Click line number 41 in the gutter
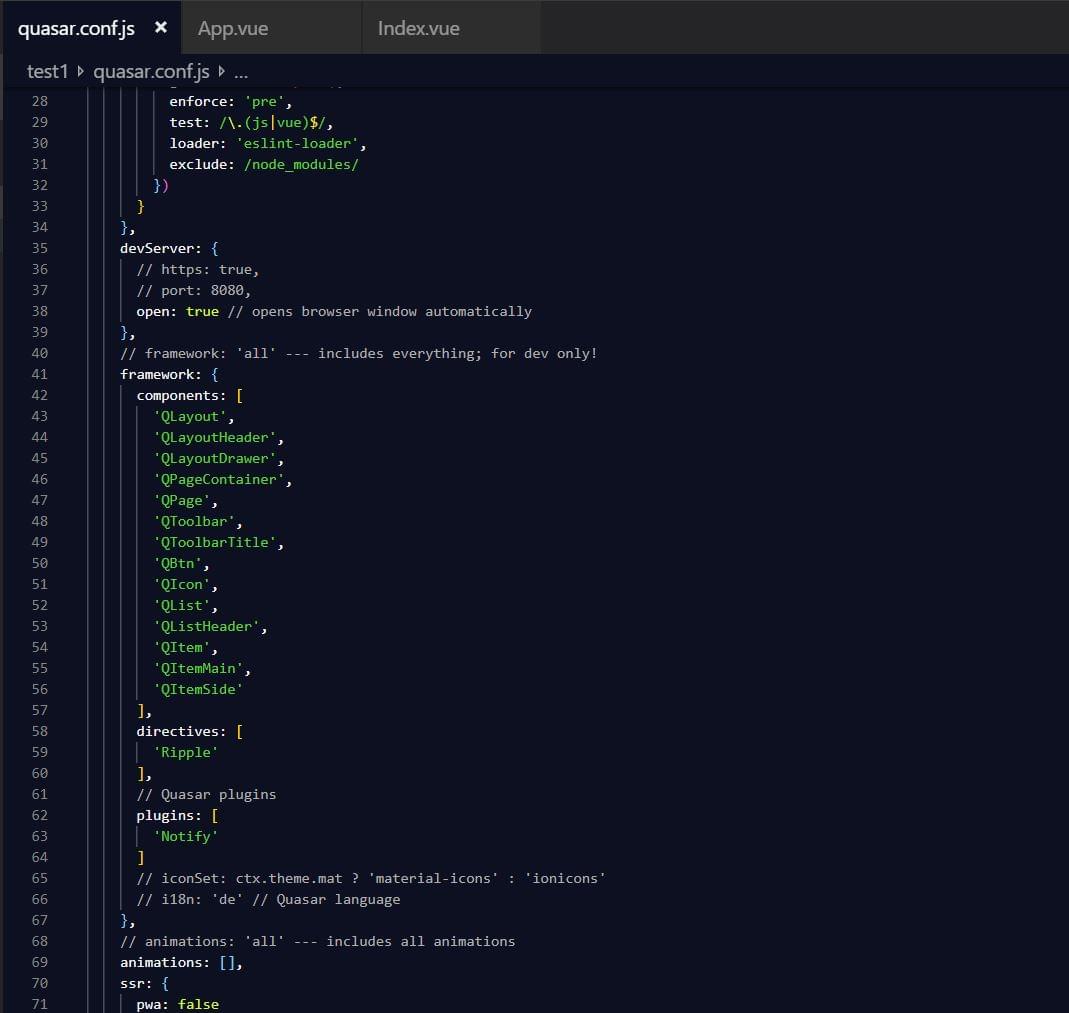Screen dimensions: 1069x1013 point(39,374)
